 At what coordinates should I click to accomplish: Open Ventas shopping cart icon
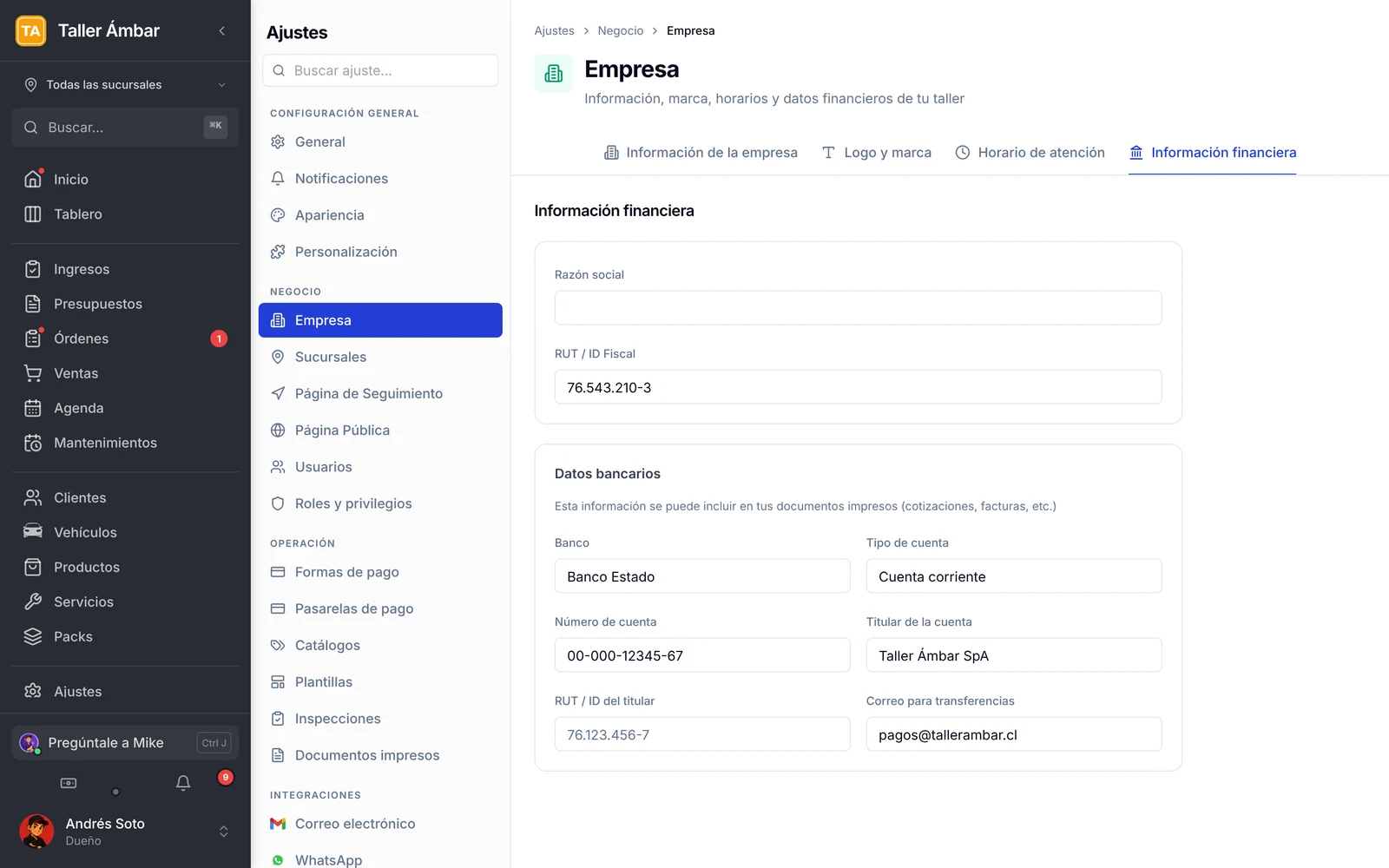click(33, 373)
